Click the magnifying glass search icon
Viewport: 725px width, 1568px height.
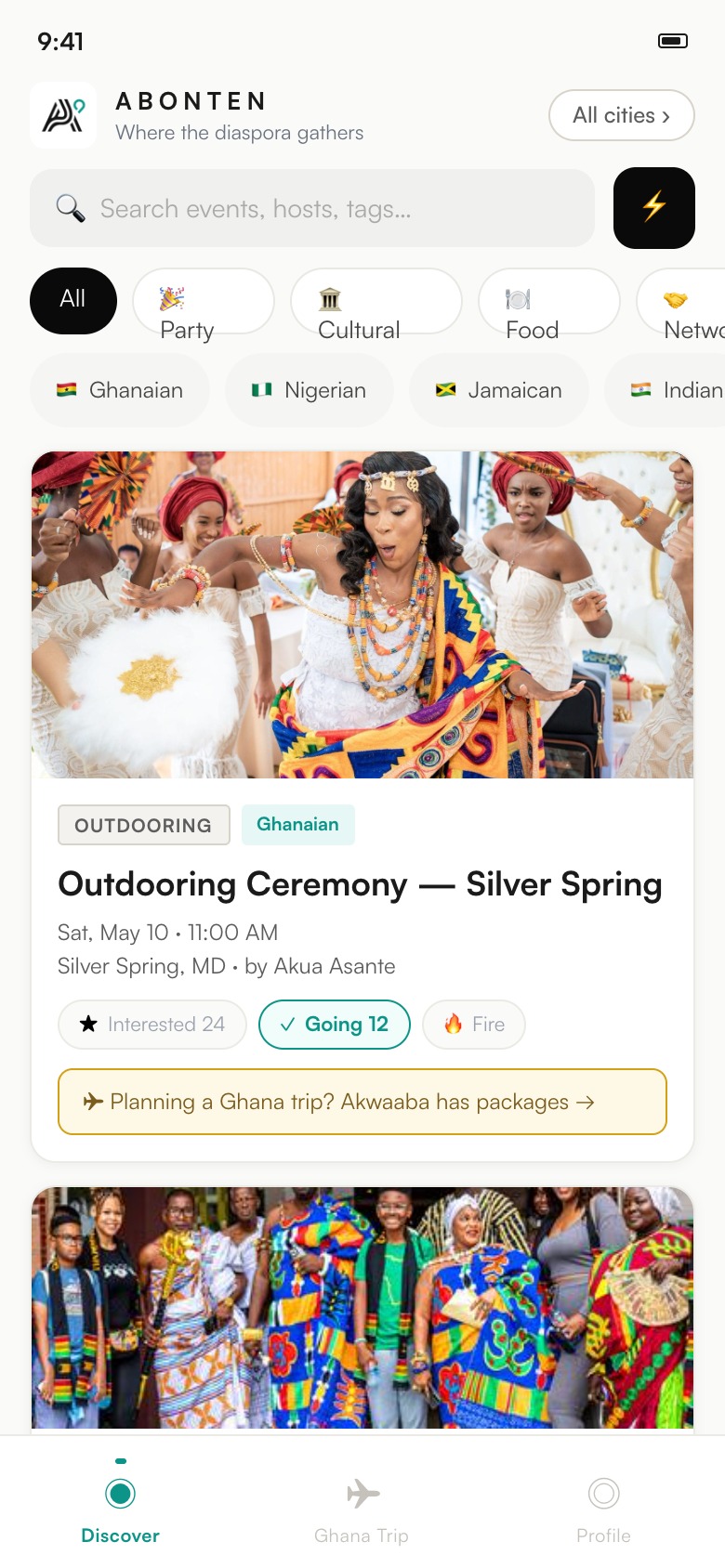point(71,208)
